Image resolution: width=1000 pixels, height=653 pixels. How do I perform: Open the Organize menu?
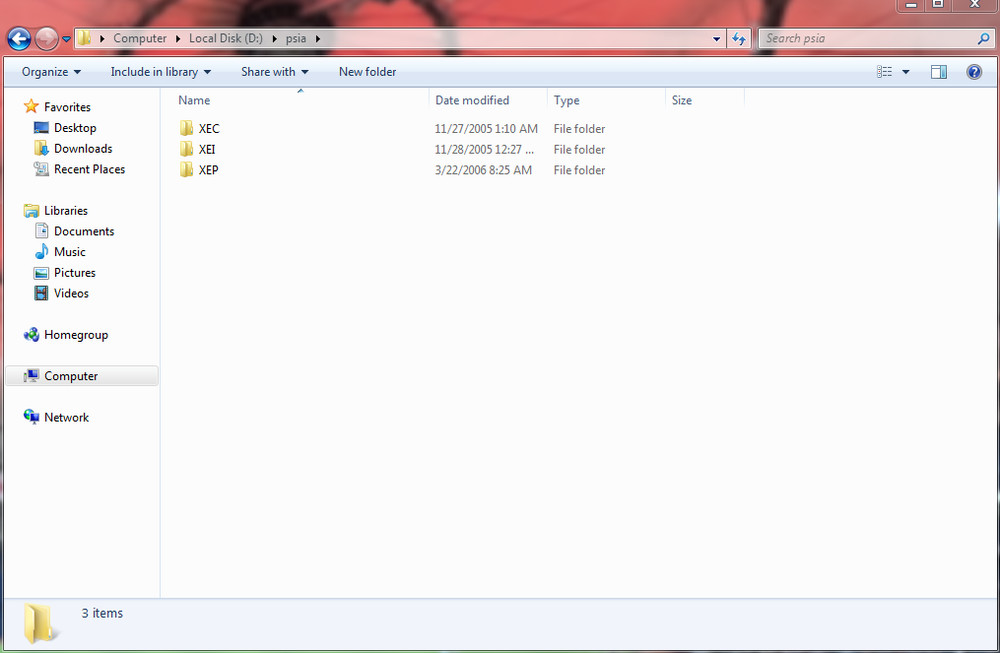[x=51, y=72]
